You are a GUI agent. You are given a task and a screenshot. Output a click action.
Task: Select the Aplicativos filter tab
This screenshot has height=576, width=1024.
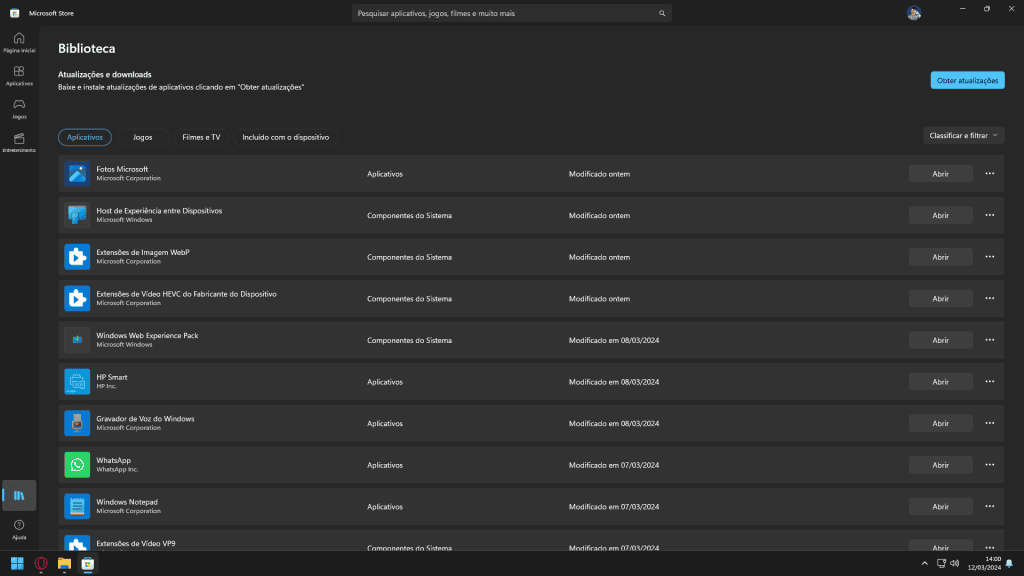[x=85, y=137]
